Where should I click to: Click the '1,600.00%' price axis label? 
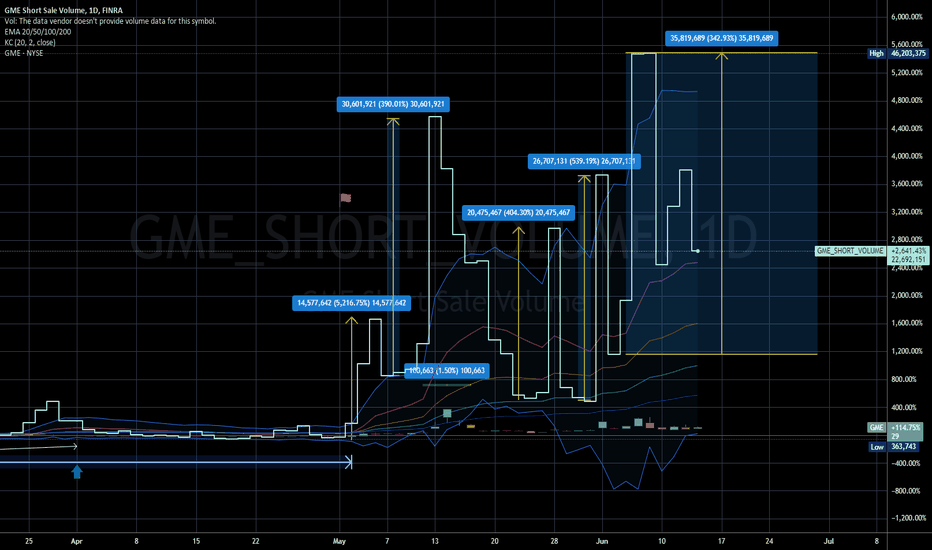(907, 323)
